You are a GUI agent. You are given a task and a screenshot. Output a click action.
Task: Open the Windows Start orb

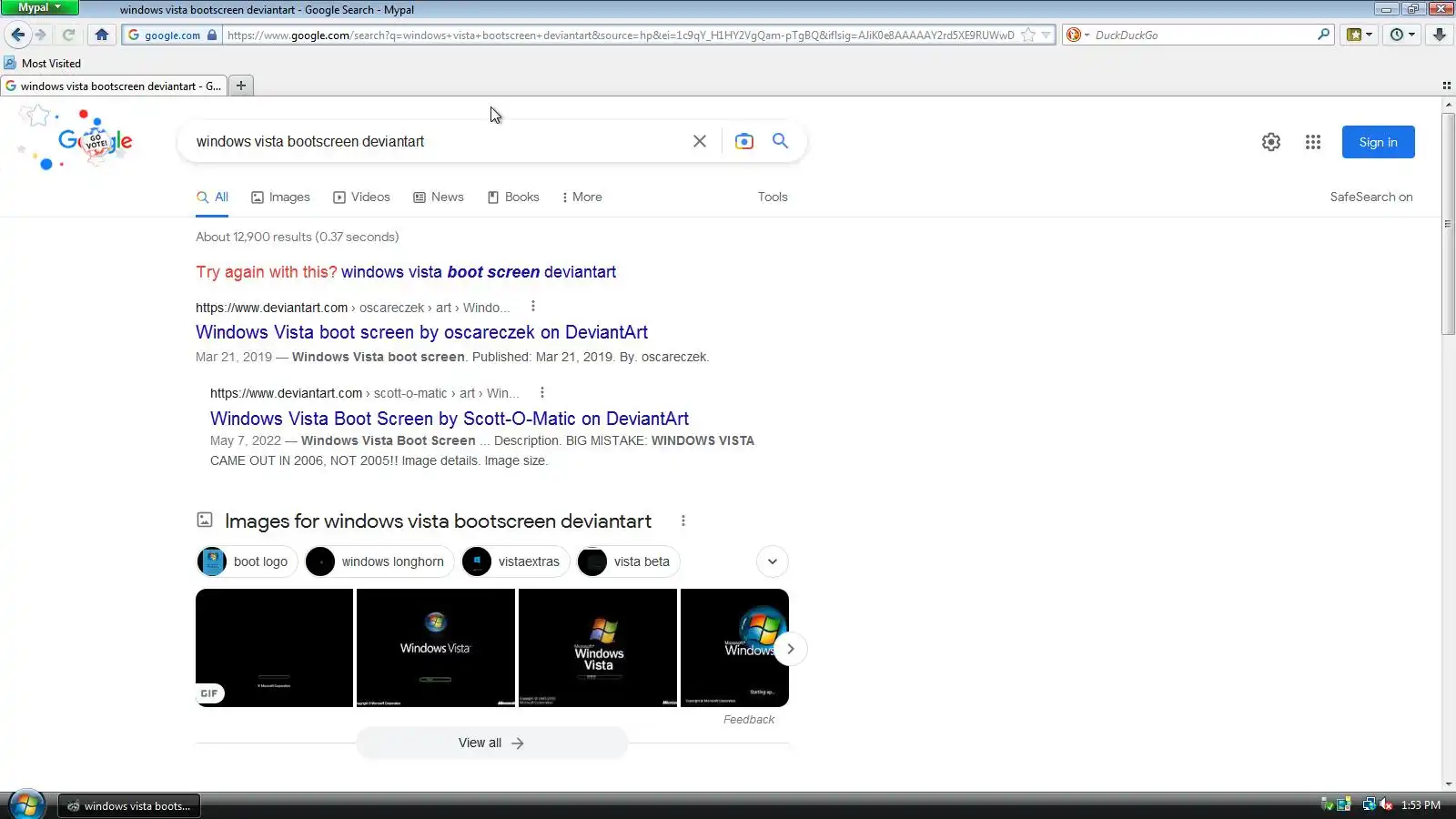[25, 804]
